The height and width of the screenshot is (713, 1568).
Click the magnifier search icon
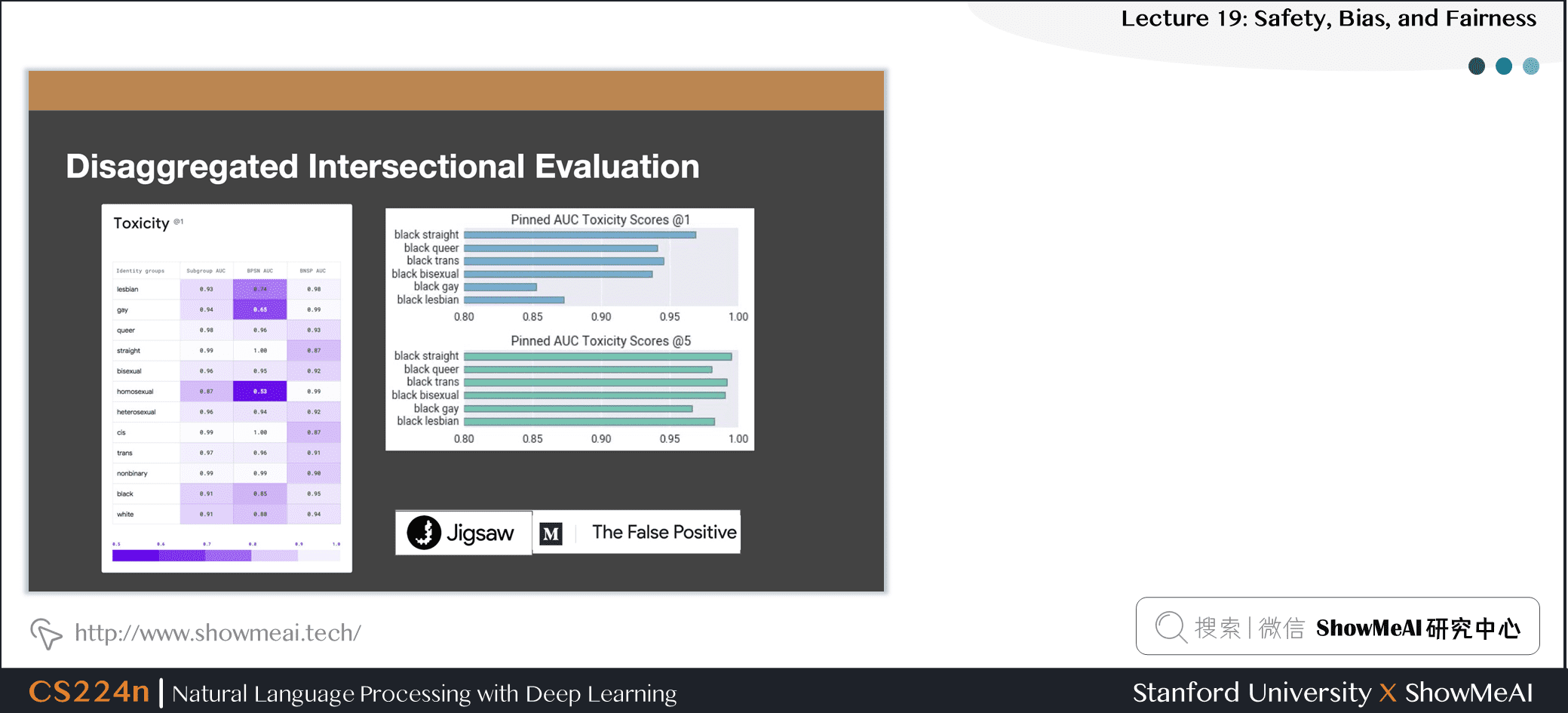(x=1171, y=627)
